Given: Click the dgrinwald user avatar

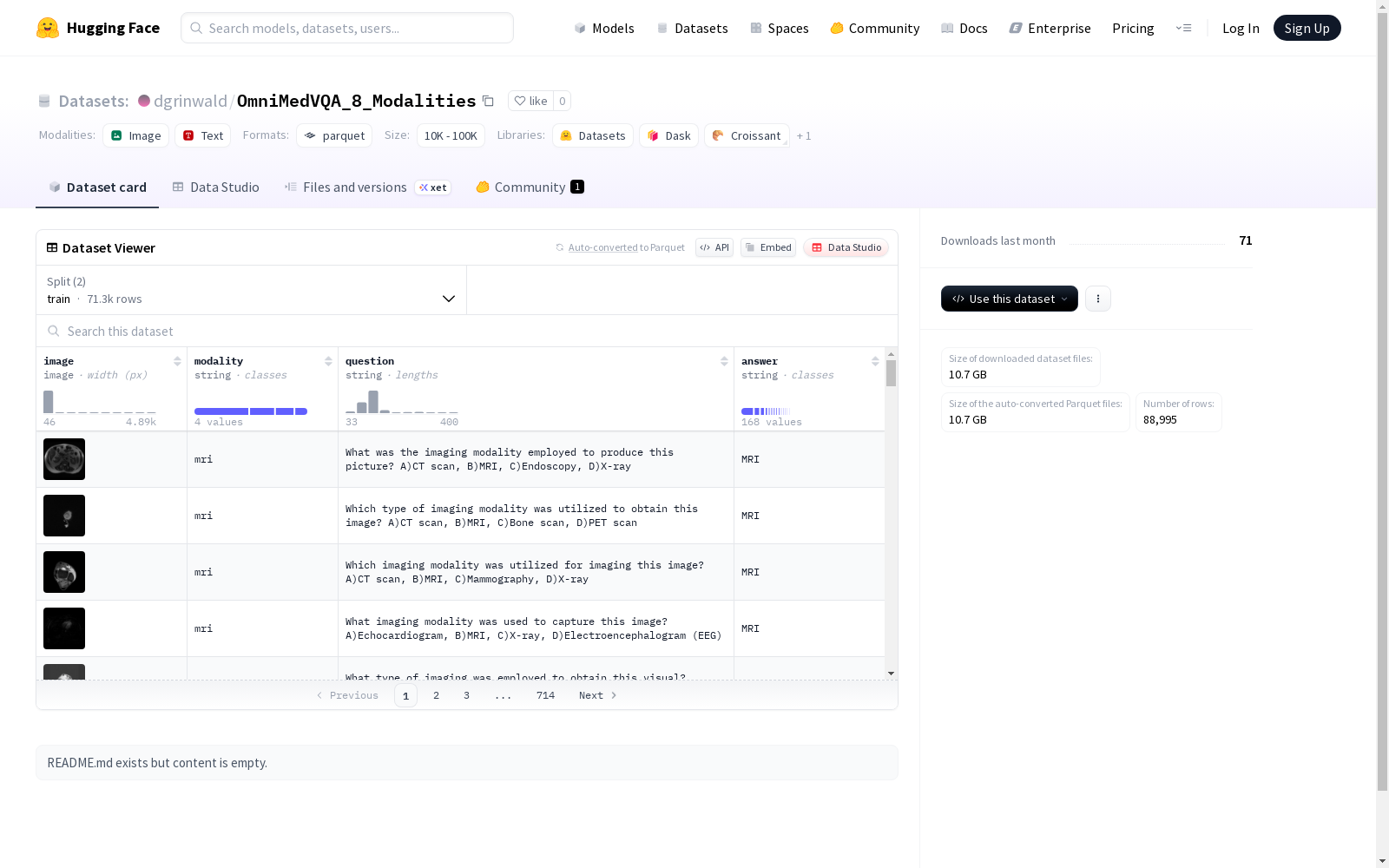Looking at the screenshot, I should pyautogui.click(x=144, y=101).
